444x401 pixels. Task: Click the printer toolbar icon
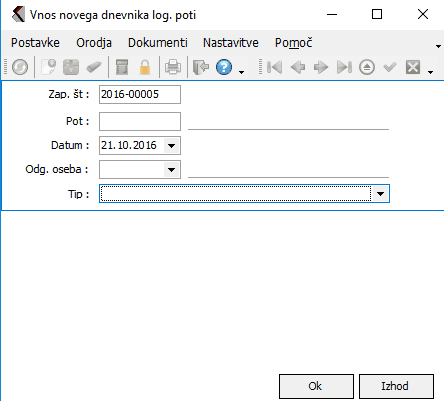(173, 67)
